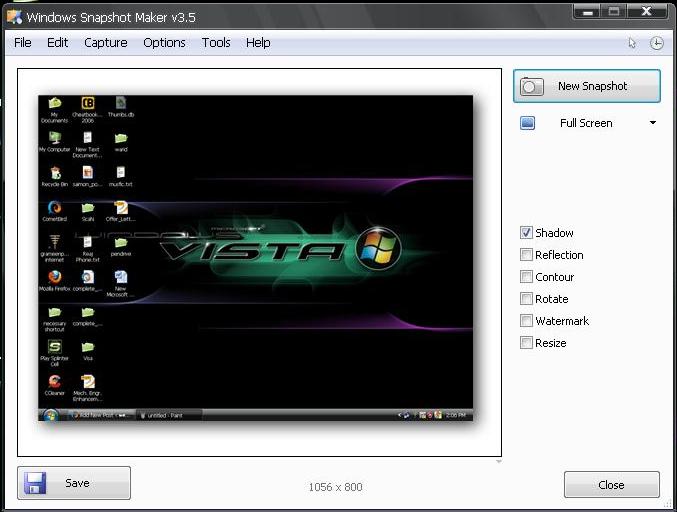Click the blue Full Screen mode icon
This screenshot has height=512, width=677.
click(528, 123)
